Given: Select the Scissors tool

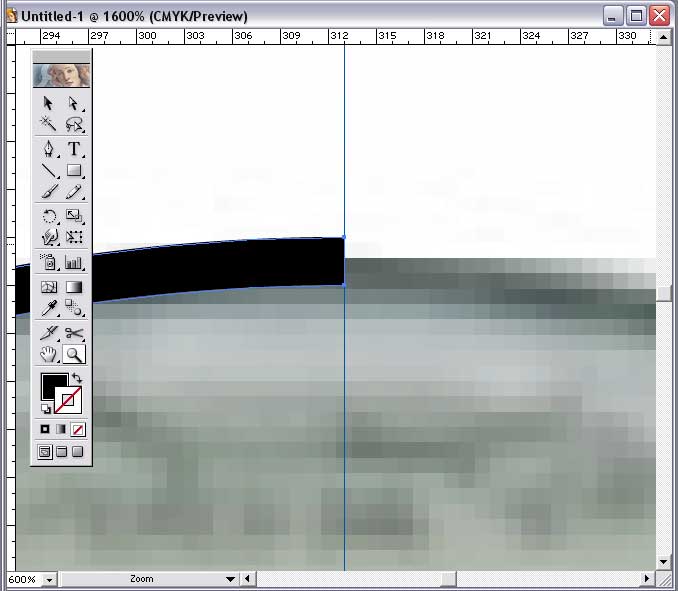Looking at the screenshot, I should (x=74, y=333).
